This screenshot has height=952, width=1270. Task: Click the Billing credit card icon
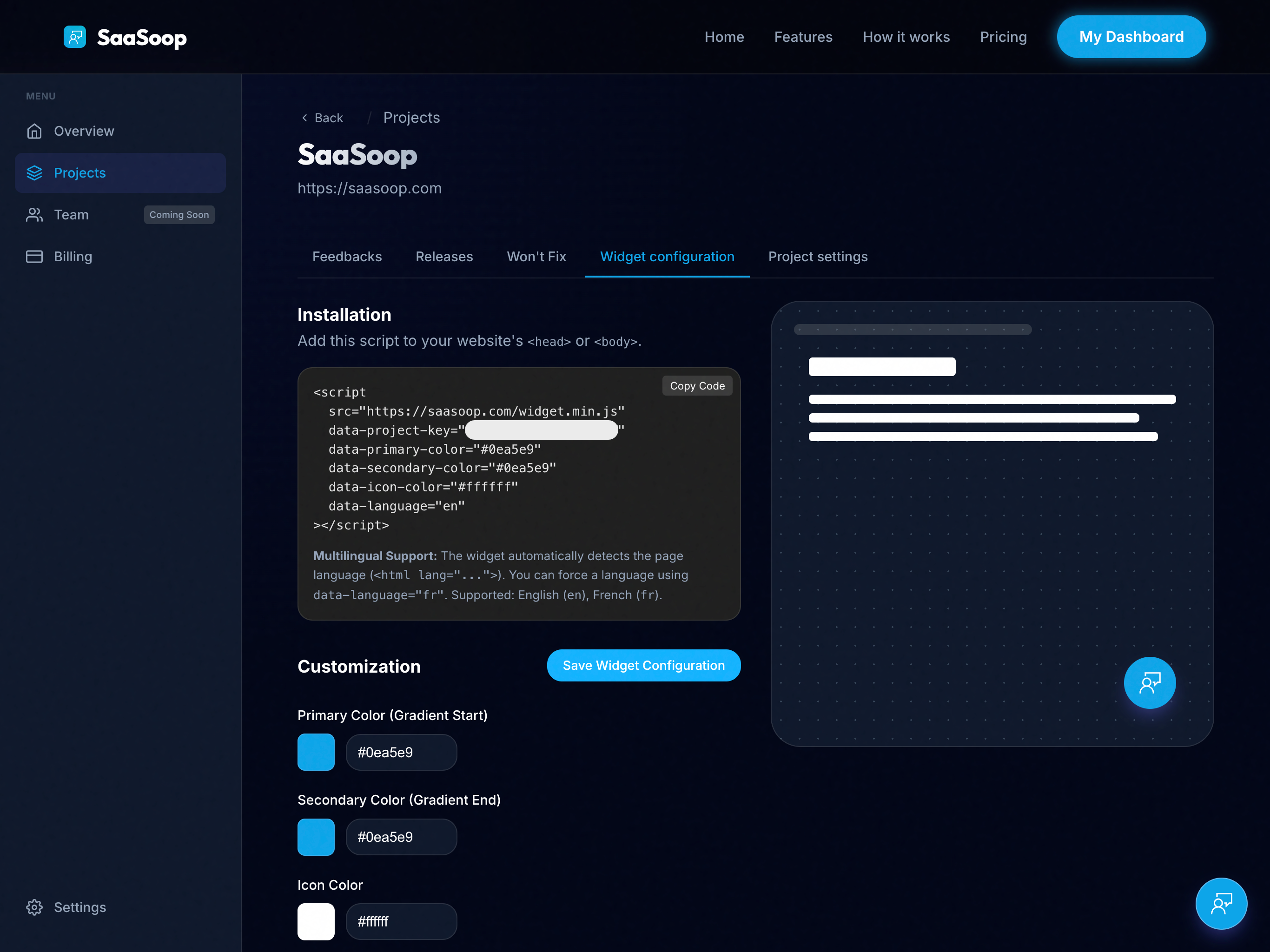[x=34, y=257]
